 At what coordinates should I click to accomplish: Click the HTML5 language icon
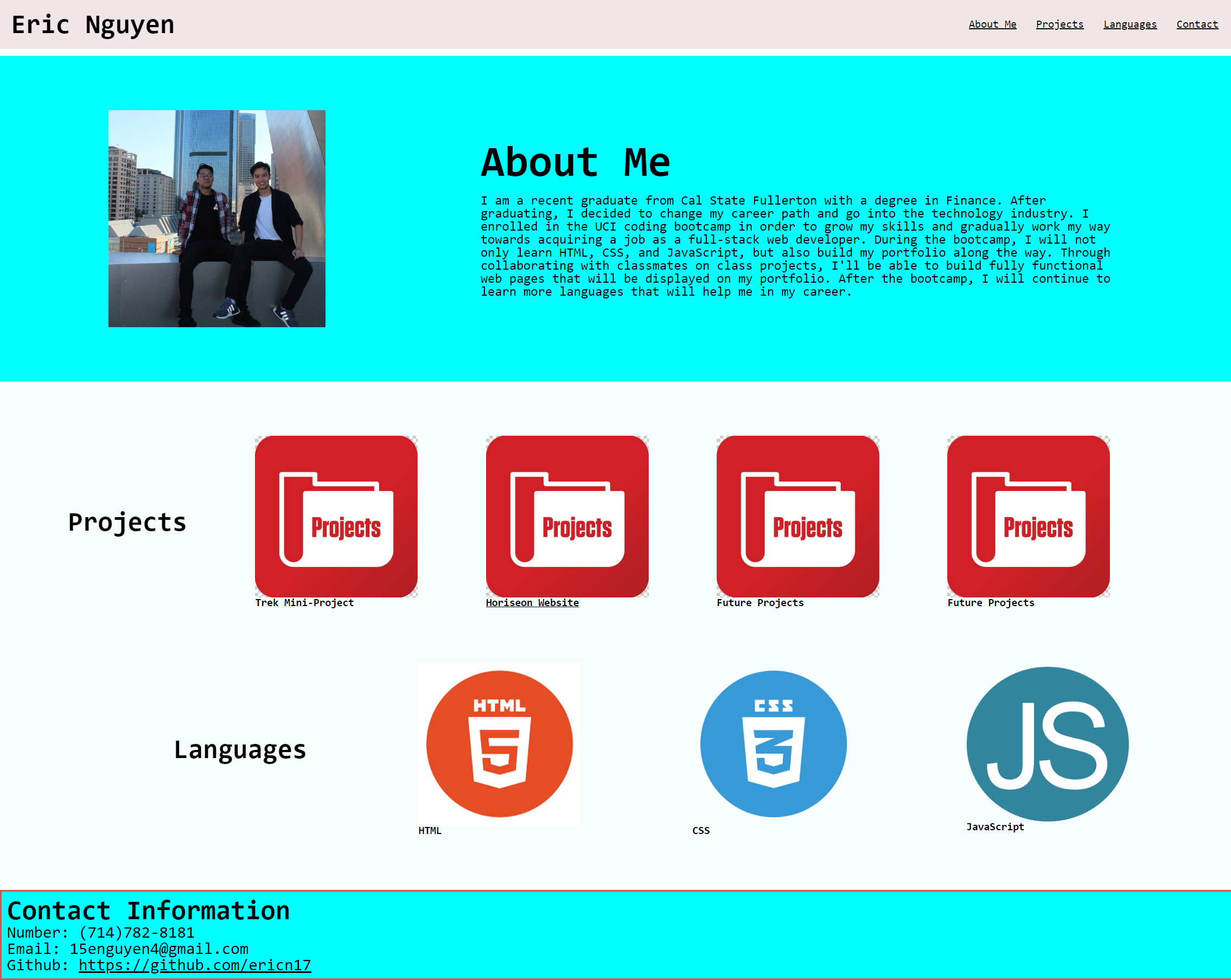pyautogui.click(x=499, y=742)
